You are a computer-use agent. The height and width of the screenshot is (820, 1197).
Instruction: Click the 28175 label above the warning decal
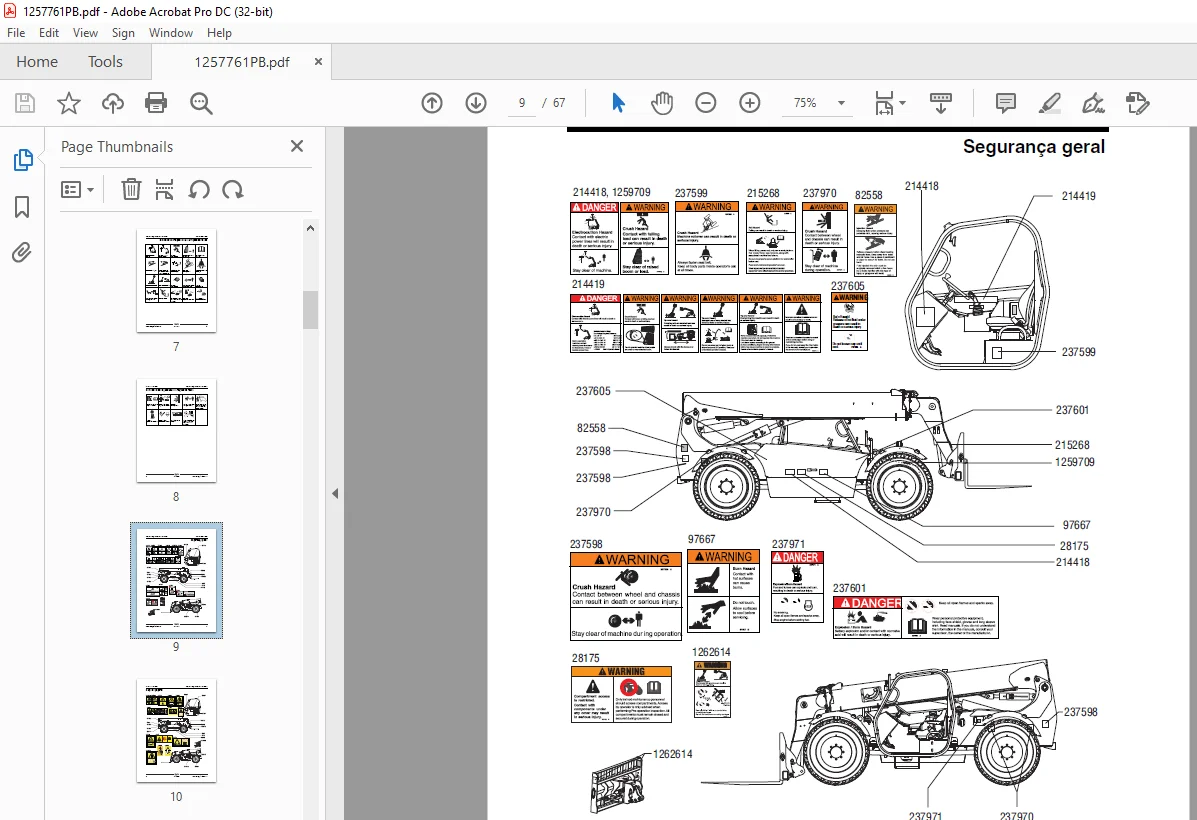[586, 657]
